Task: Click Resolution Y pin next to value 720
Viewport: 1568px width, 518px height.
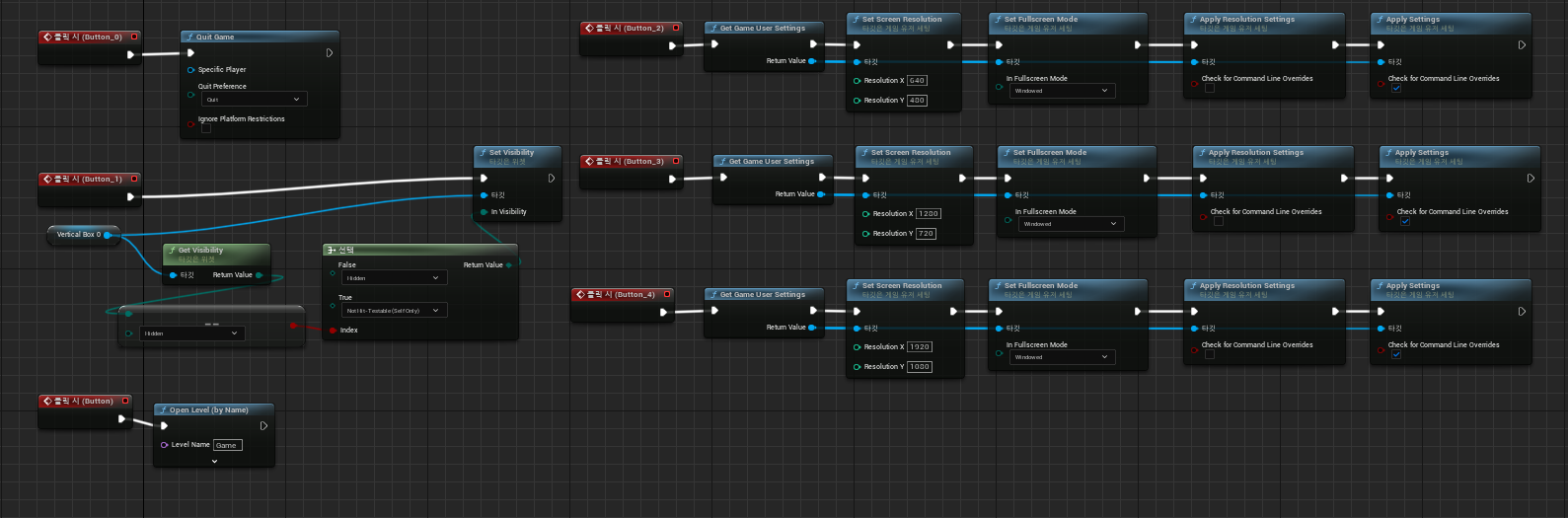Action: click(865, 234)
